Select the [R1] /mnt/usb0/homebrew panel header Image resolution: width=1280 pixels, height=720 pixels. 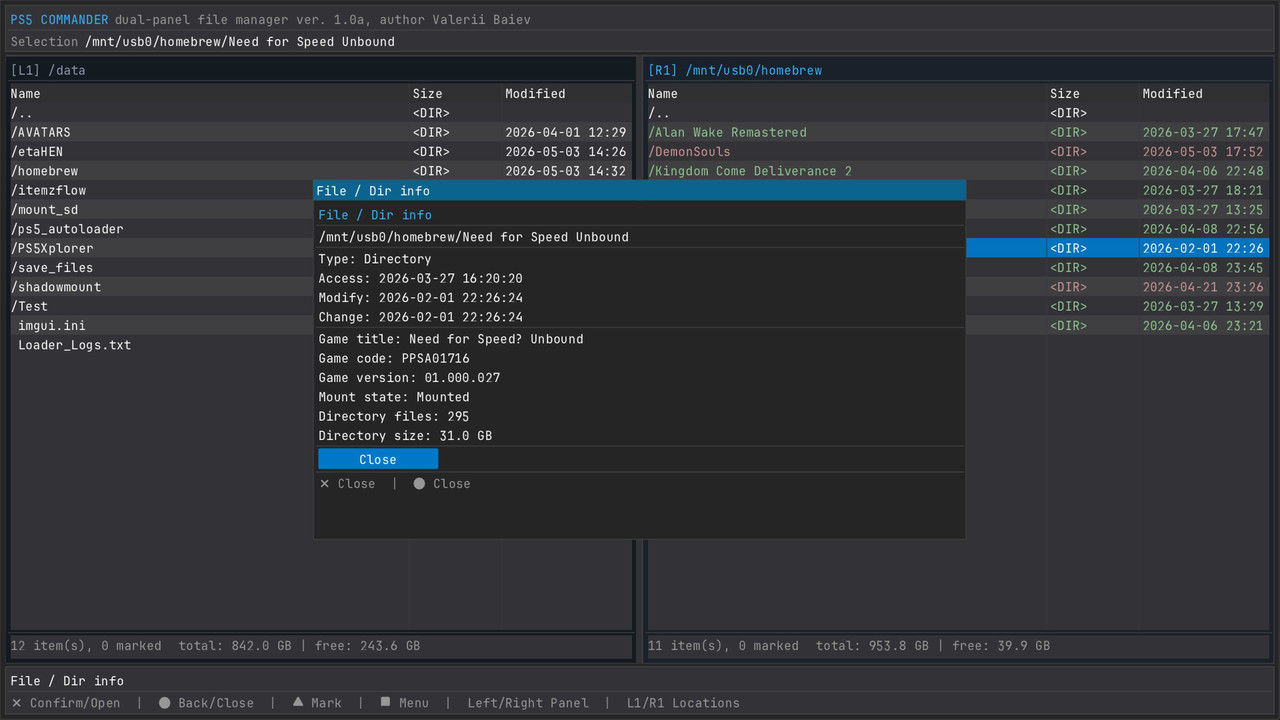click(959, 70)
